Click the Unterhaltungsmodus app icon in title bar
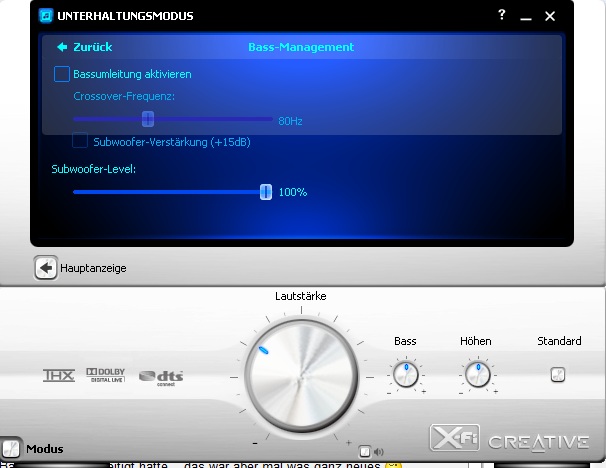Image resolution: width=606 pixels, height=468 pixels. (x=46, y=16)
